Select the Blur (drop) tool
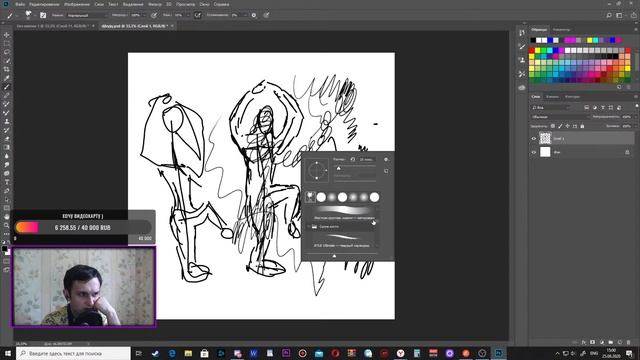Viewport: 640px width, 360px height. 7,156
